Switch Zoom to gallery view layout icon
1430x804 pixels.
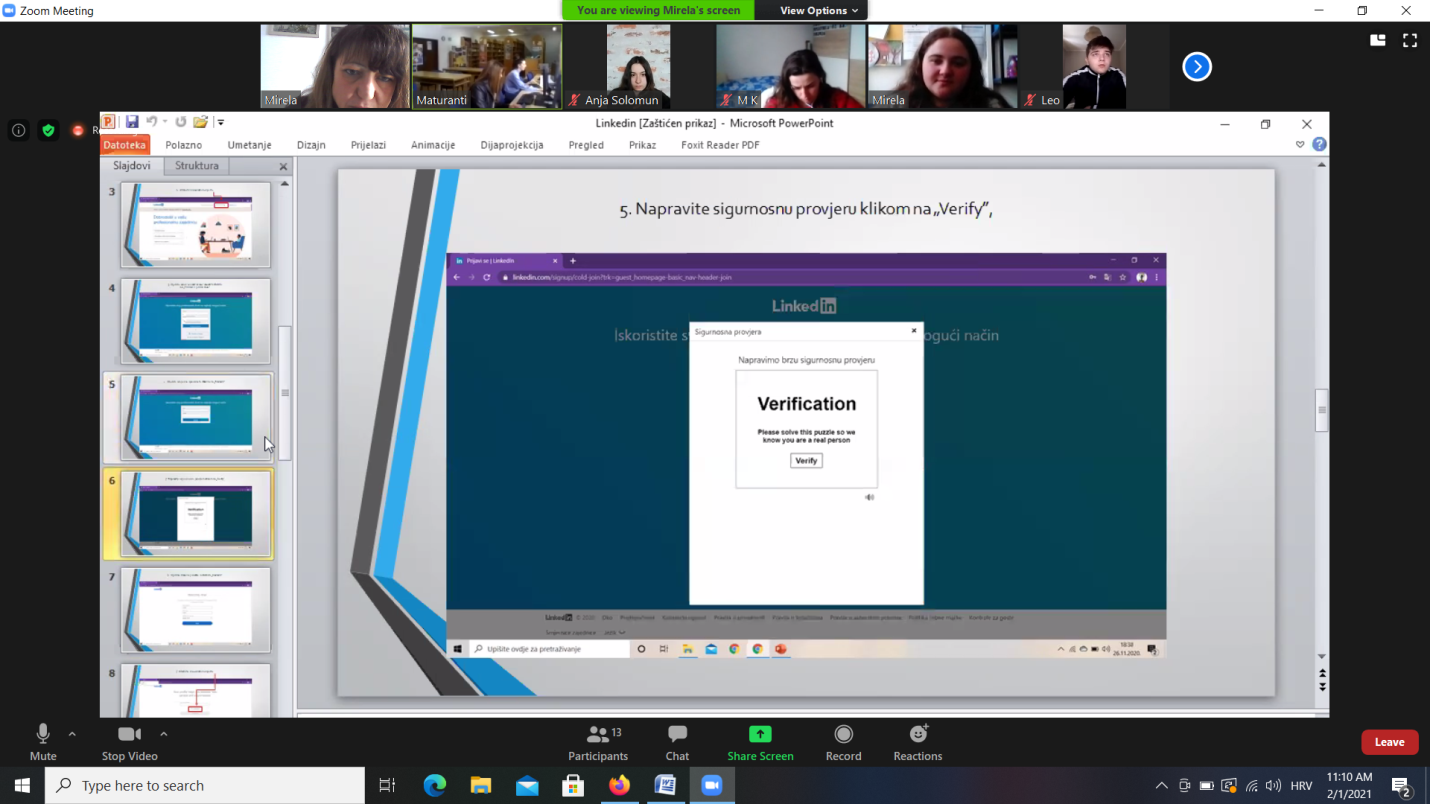point(1378,40)
